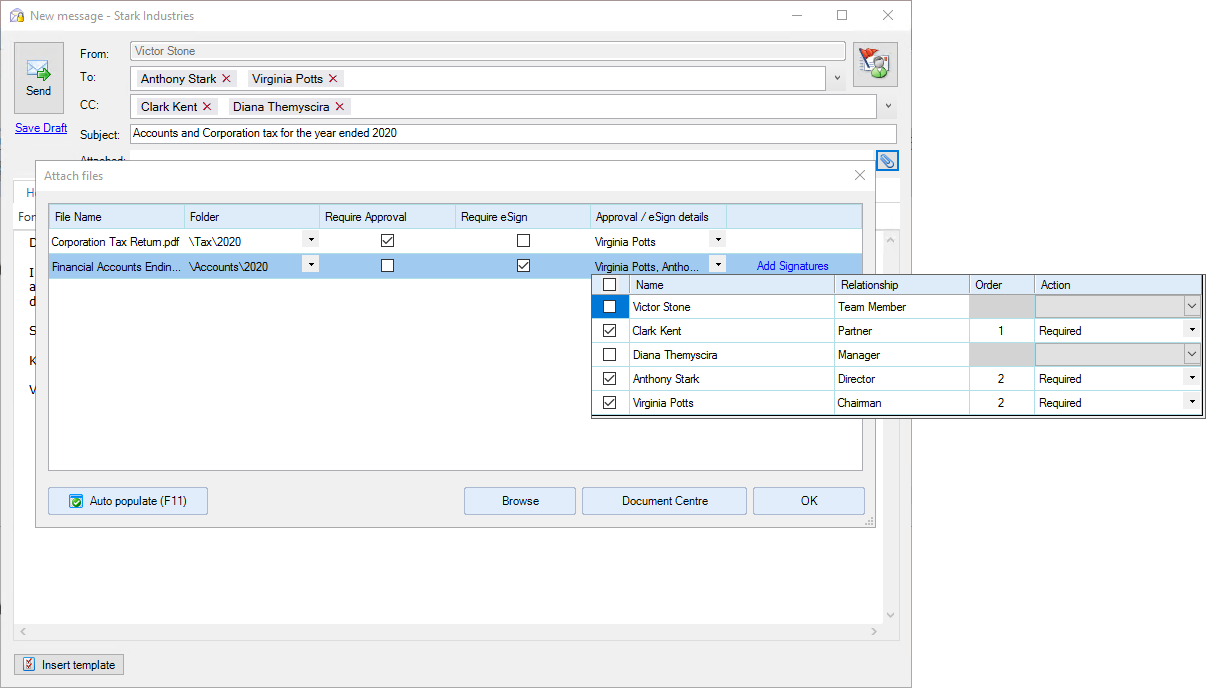Uncheck the Clark Kent signer checkbox
The height and width of the screenshot is (688, 1206).
point(609,331)
